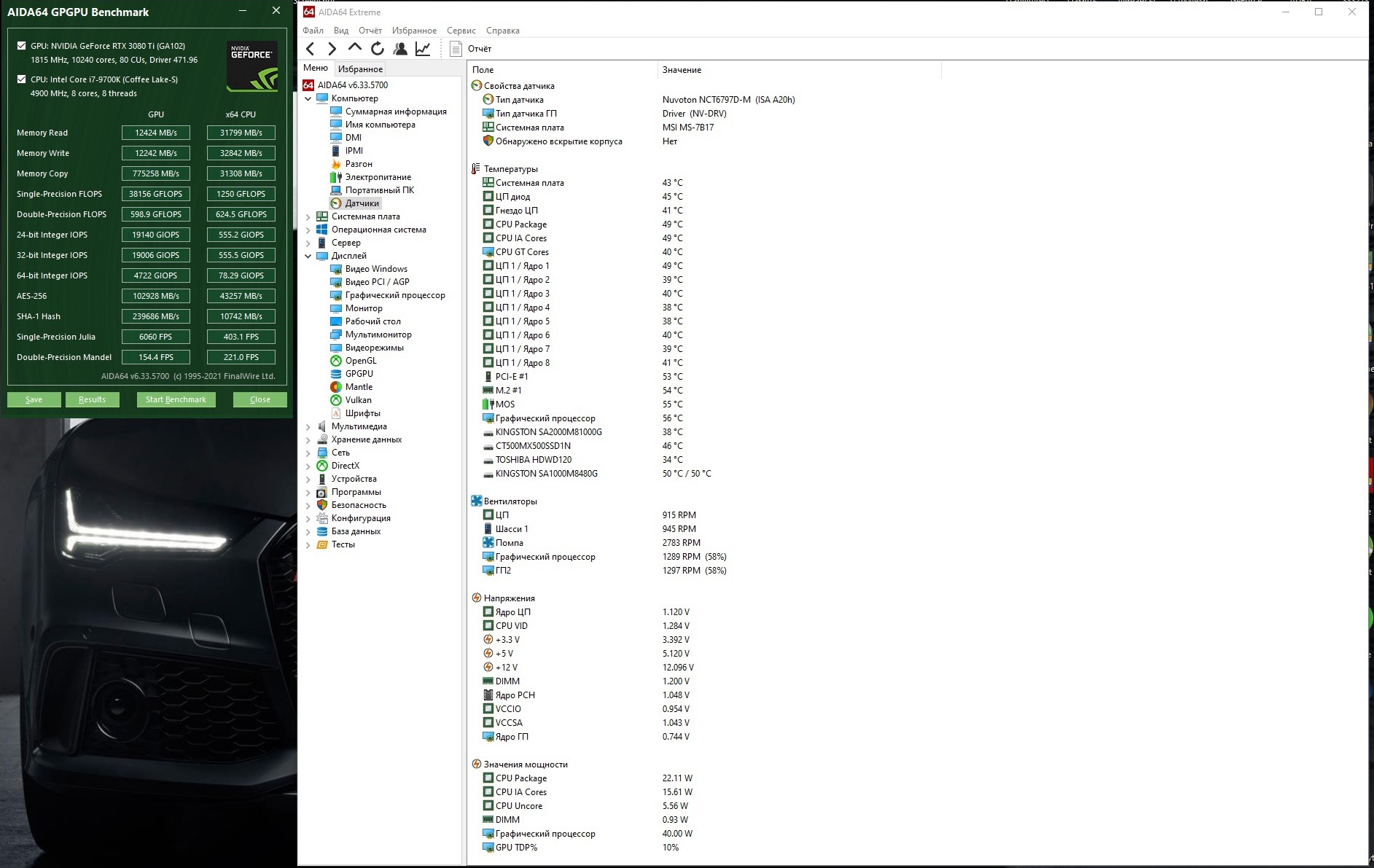Image resolution: width=1374 pixels, height=868 pixels.
Task: Click the DirectX icon in tree
Action: click(x=322, y=466)
